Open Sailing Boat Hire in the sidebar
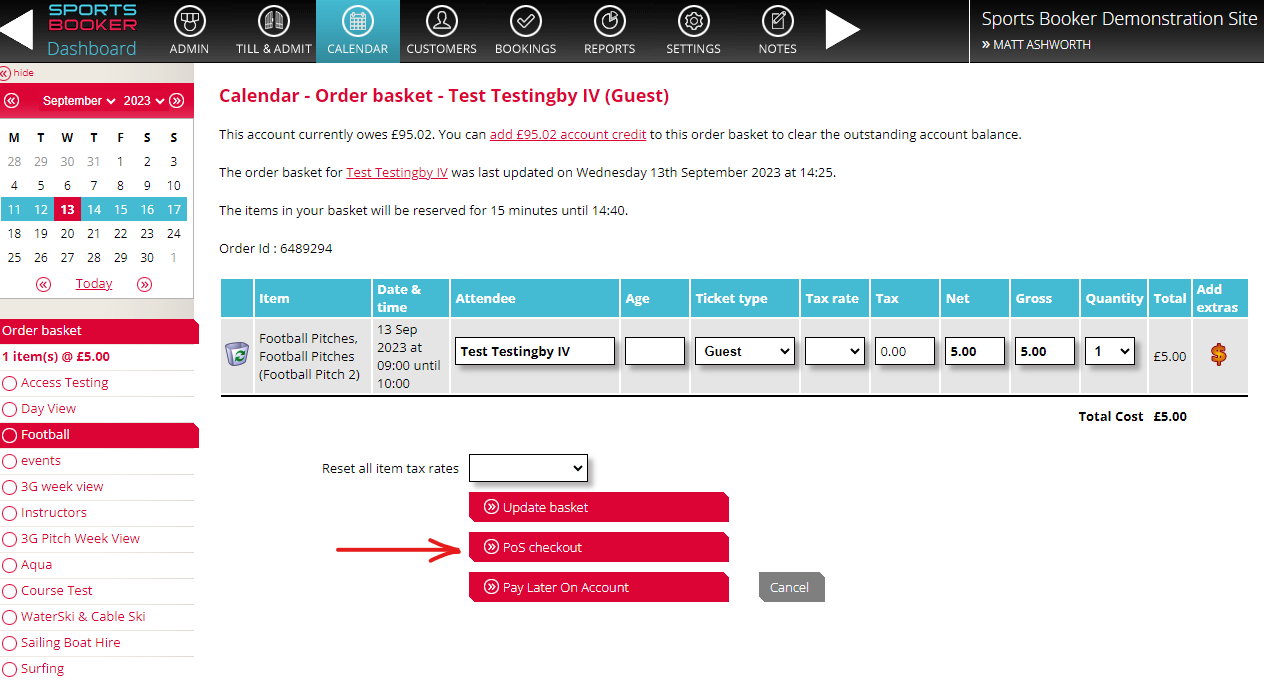The width and height of the screenshot is (1264, 680). click(x=70, y=643)
